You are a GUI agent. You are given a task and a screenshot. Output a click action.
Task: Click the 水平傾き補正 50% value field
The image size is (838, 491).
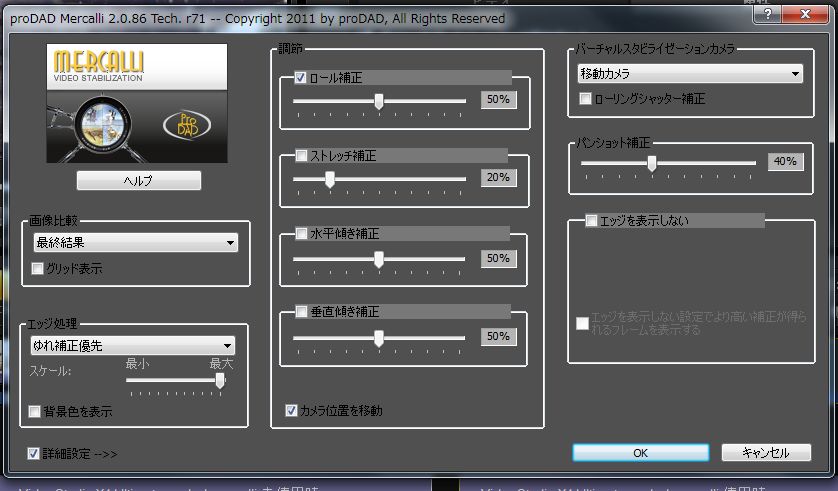tap(499, 259)
